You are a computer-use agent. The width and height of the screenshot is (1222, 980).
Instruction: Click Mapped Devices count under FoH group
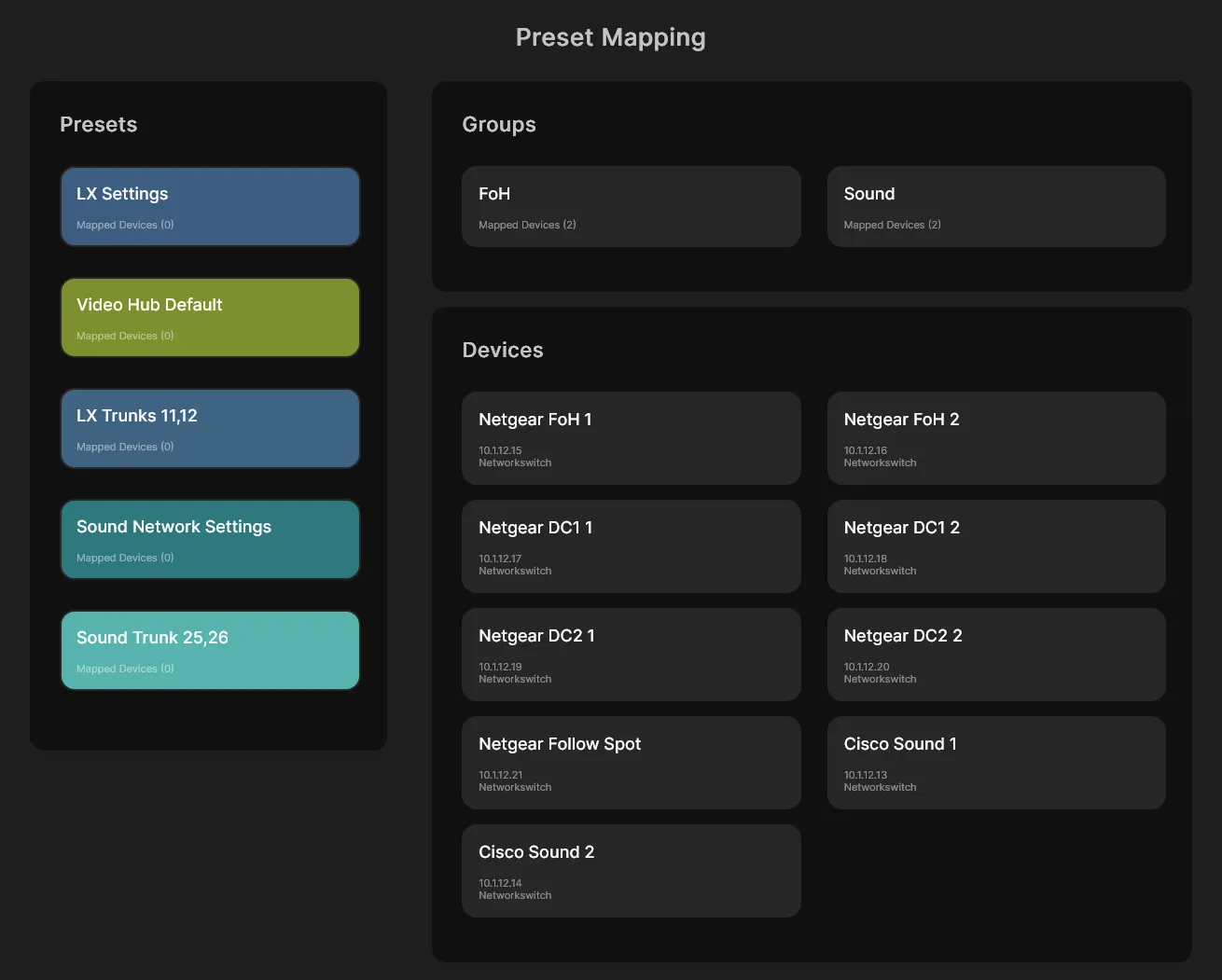[527, 225]
